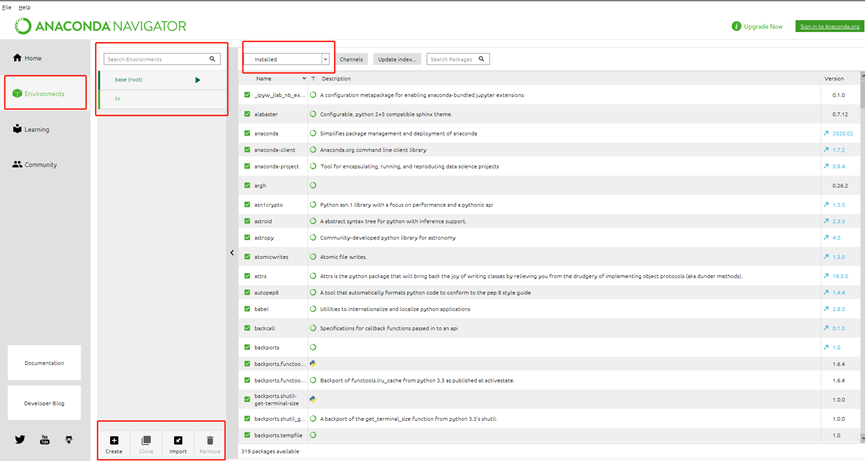
Task: Click the search magnifier in Search Packages
Action: [481, 59]
